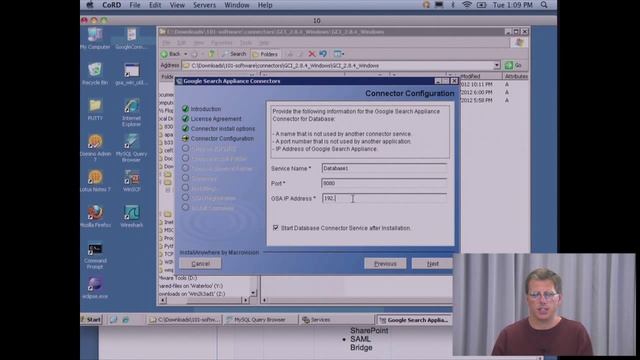Click the red Delete icon in Explorer toolbar

pos(312,54)
